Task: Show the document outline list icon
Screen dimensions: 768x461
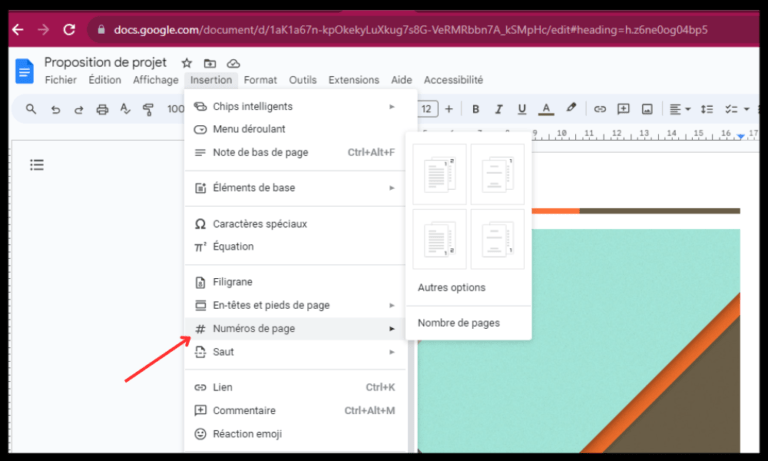Action: (x=37, y=165)
